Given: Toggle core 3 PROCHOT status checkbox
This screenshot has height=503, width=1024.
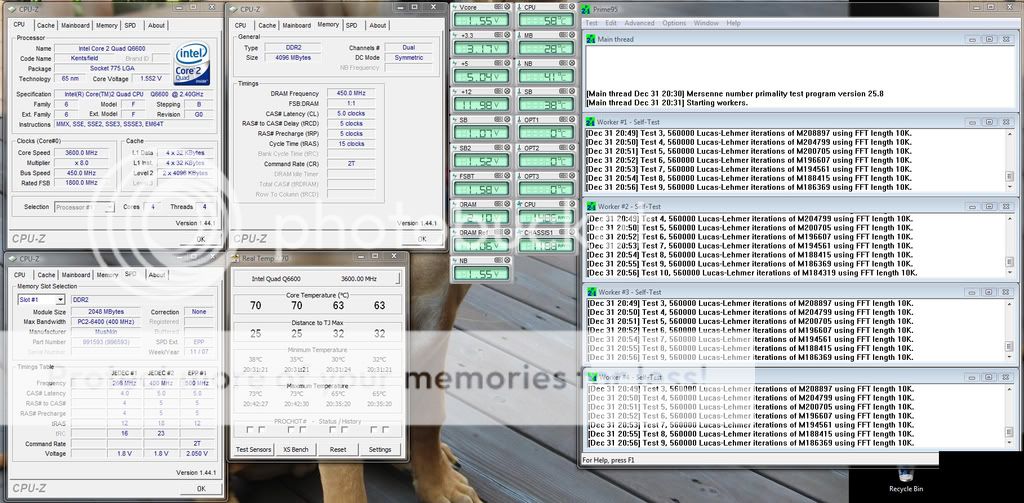Looking at the screenshot, I should pos(332,430).
